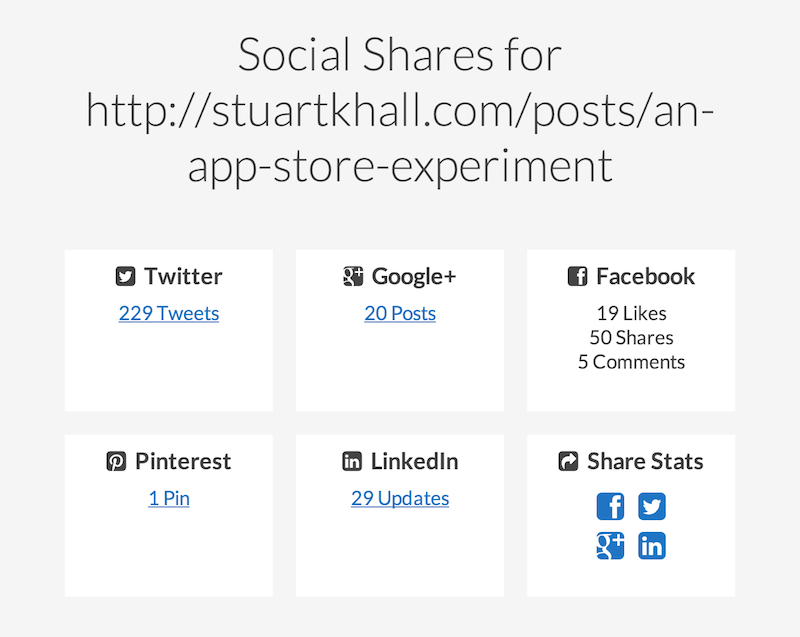Share via the Google+ button in Share Stats
The height and width of the screenshot is (637, 800).
(610, 546)
